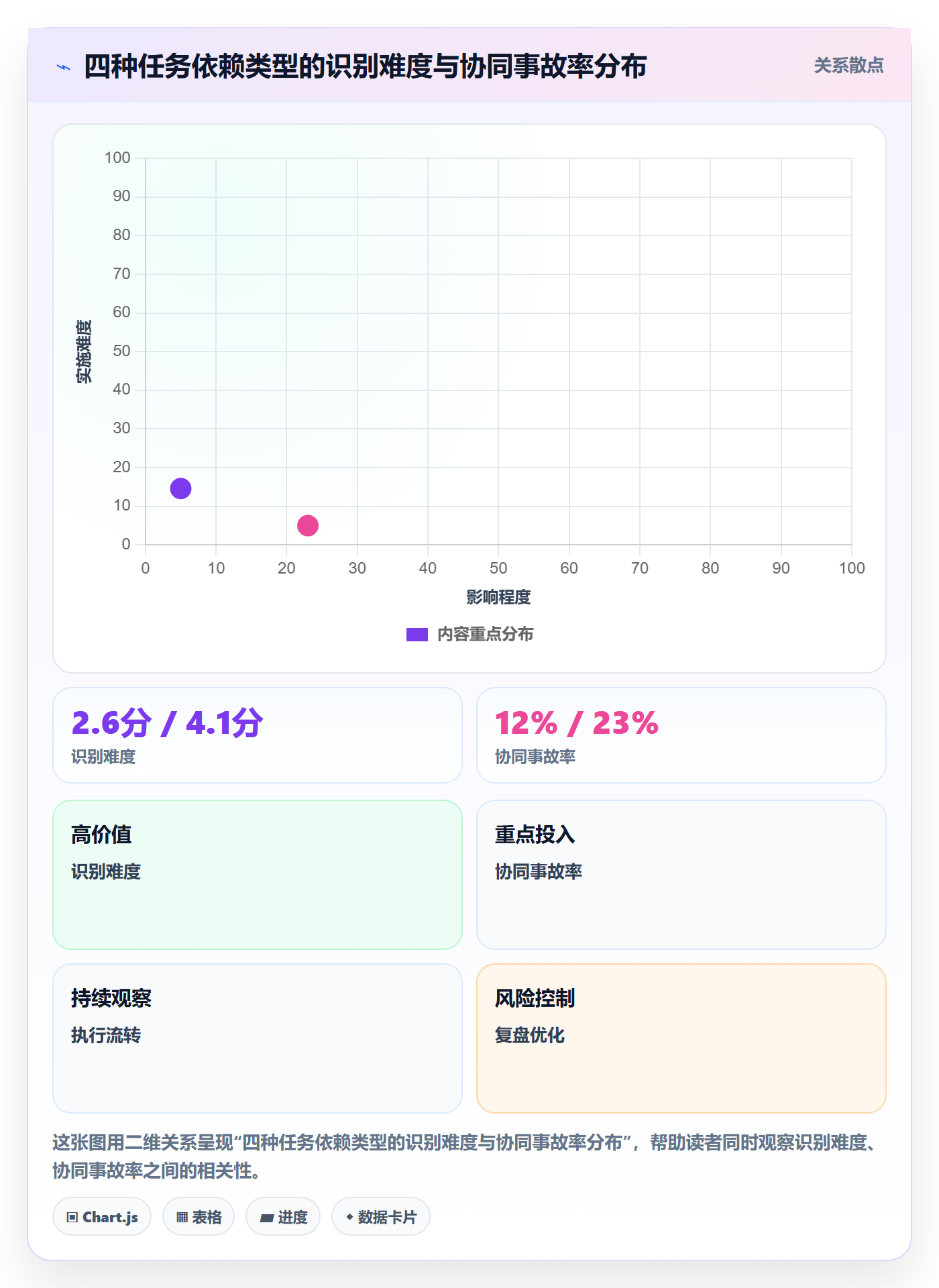Click the lightning bolt icon beside the title
The image size is (939, 1288).
(64, 67)
